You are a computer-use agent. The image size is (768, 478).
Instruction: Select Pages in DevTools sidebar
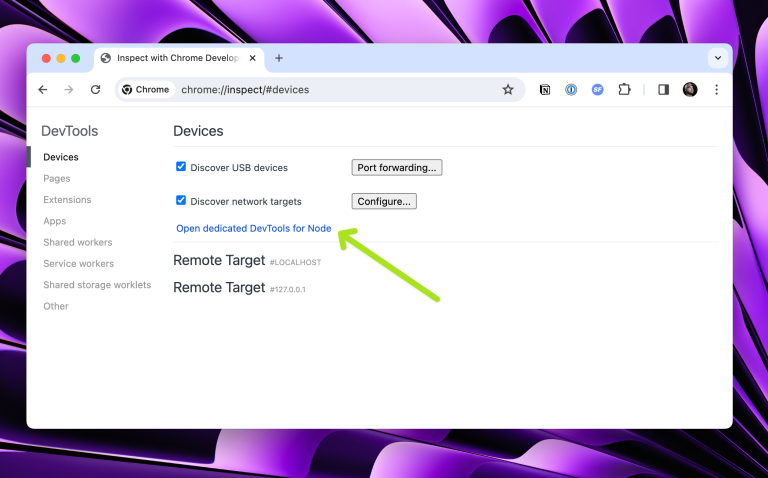click(x=57, y=178)
